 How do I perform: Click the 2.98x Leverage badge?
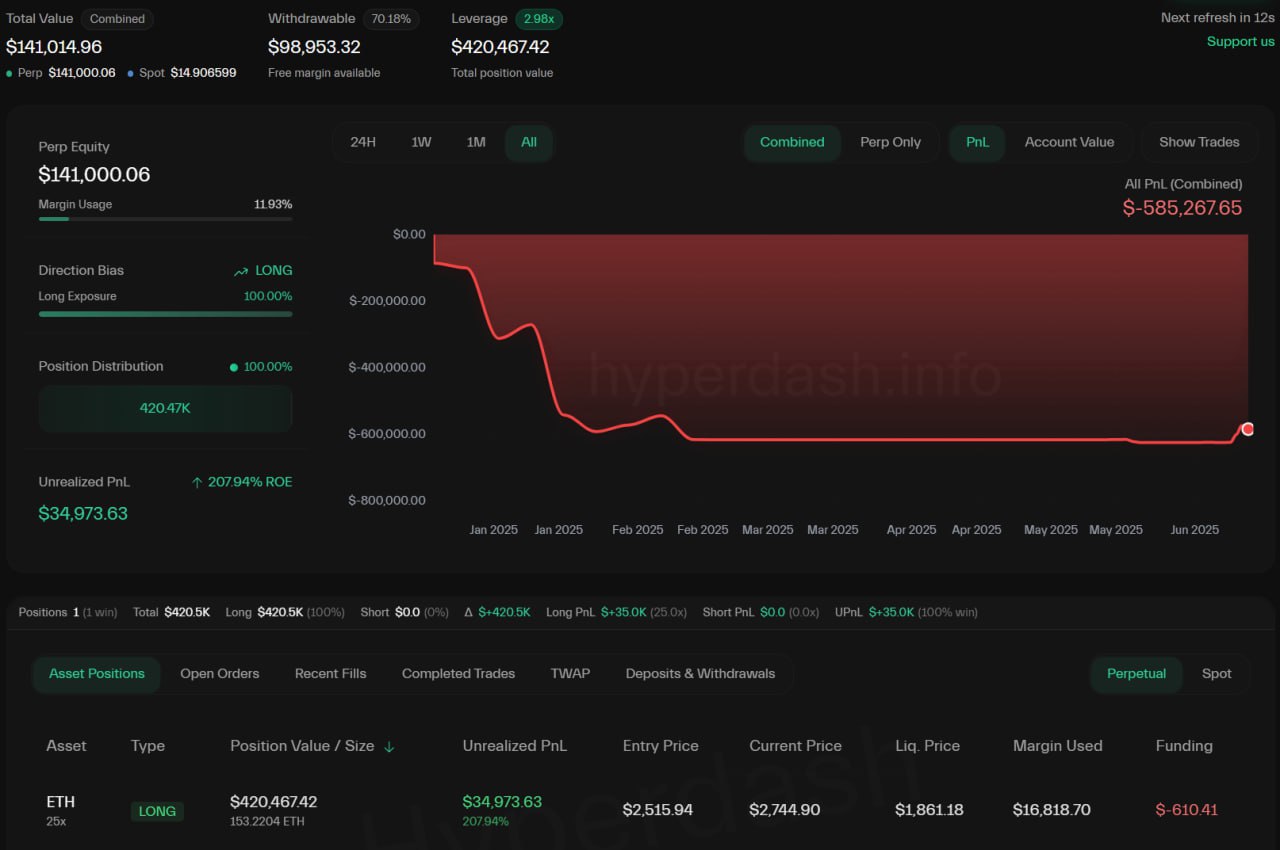click(x=539, y=18)
